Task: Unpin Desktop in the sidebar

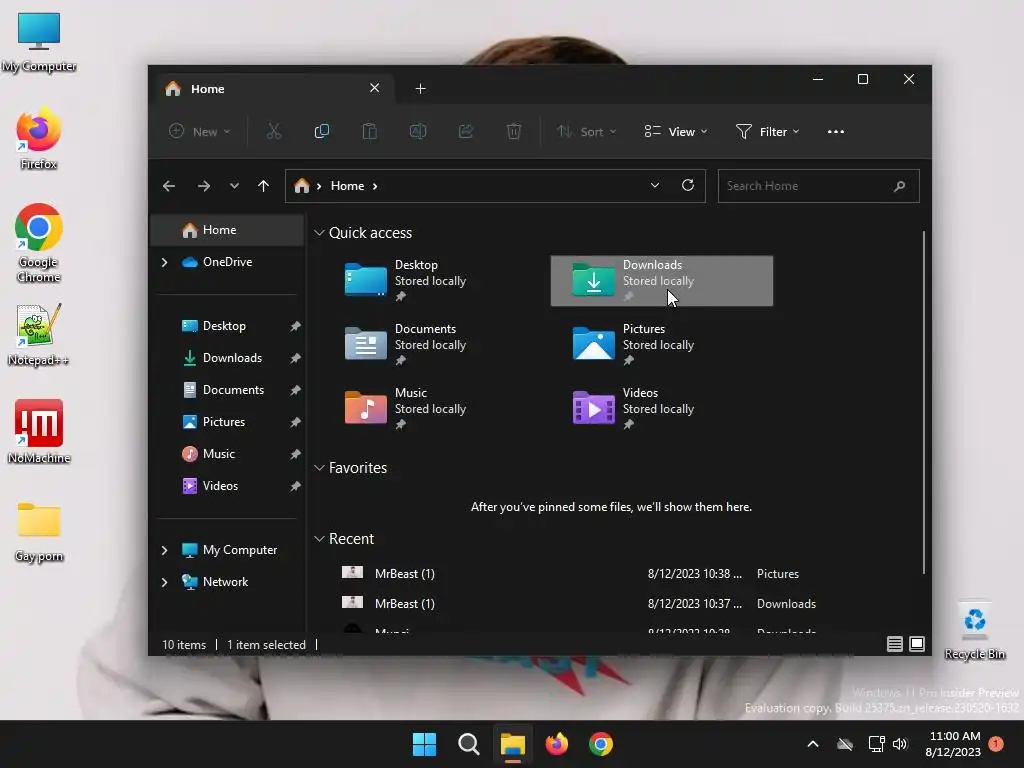Action: [295, 326]
